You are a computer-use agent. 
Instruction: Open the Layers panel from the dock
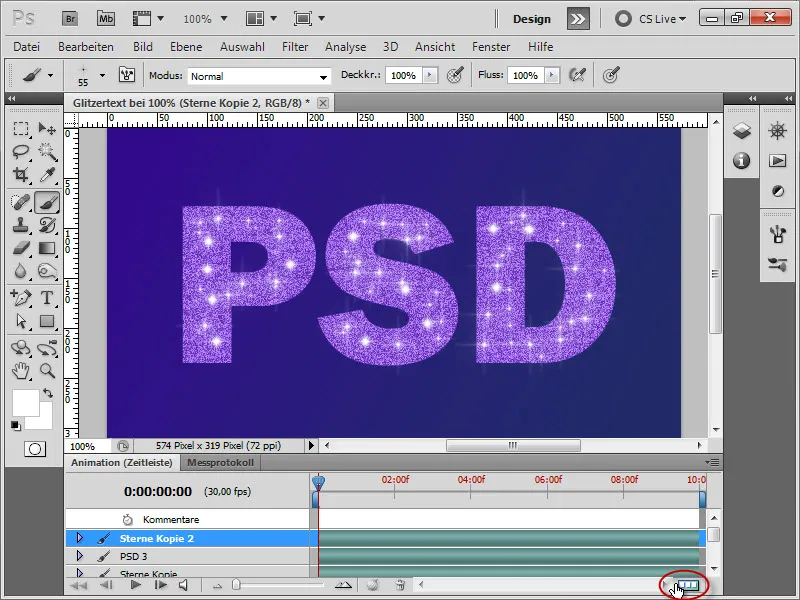(x=742, y=130)
